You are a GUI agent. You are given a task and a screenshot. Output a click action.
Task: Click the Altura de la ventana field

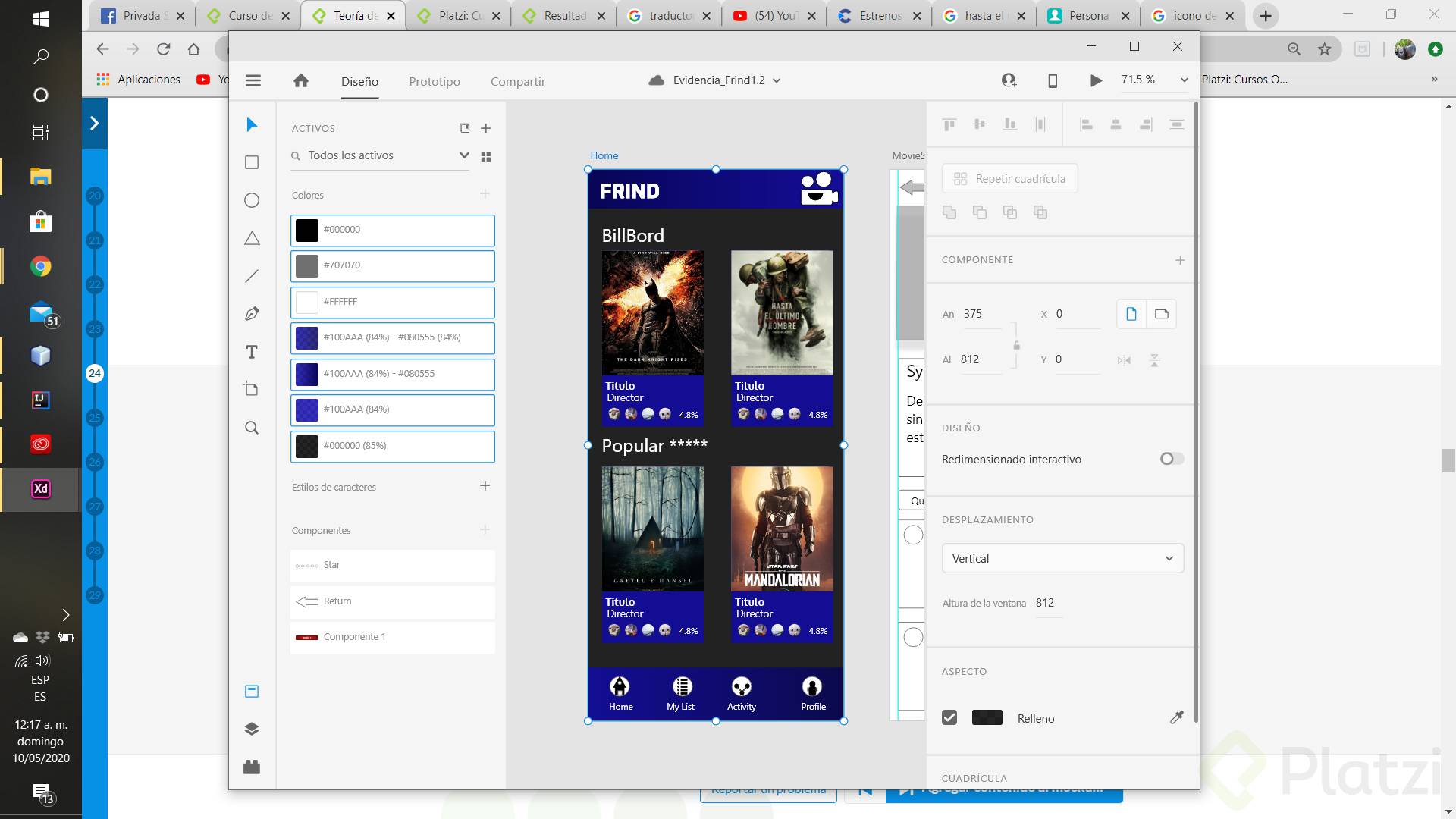pyautogui.click(x=1046, y=603)
